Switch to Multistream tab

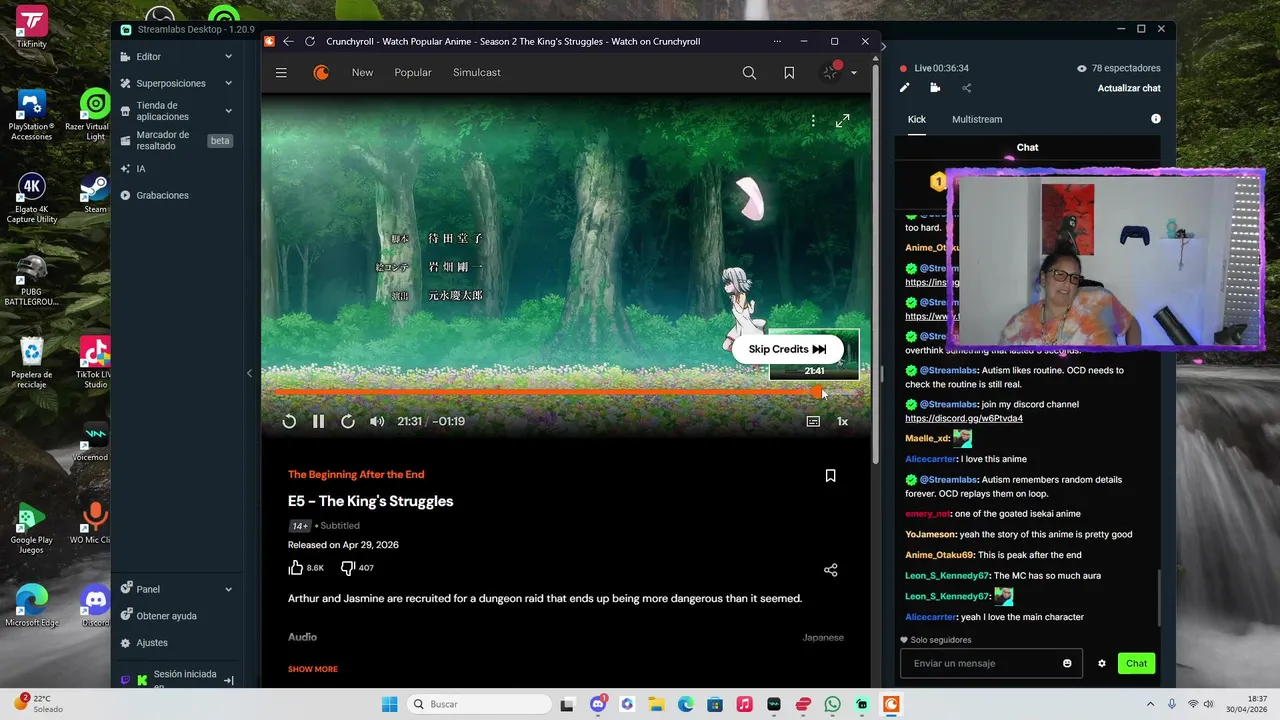977,119
